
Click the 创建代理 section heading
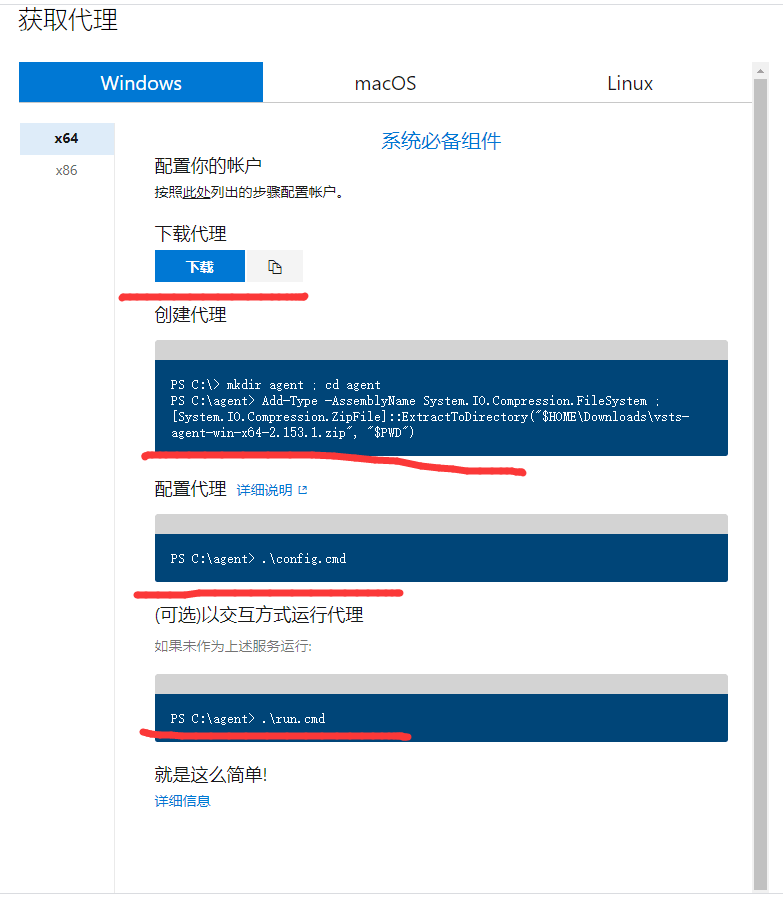(x=190, y=315)
